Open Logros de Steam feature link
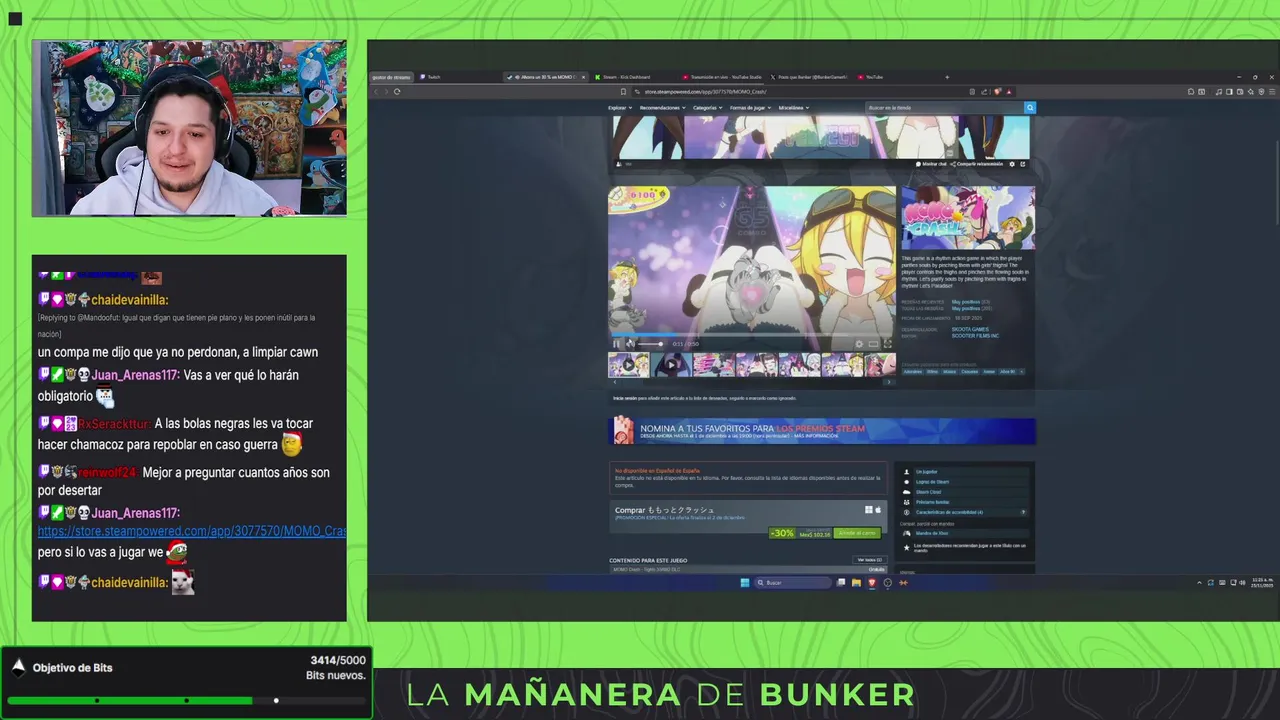 (932, 482)
